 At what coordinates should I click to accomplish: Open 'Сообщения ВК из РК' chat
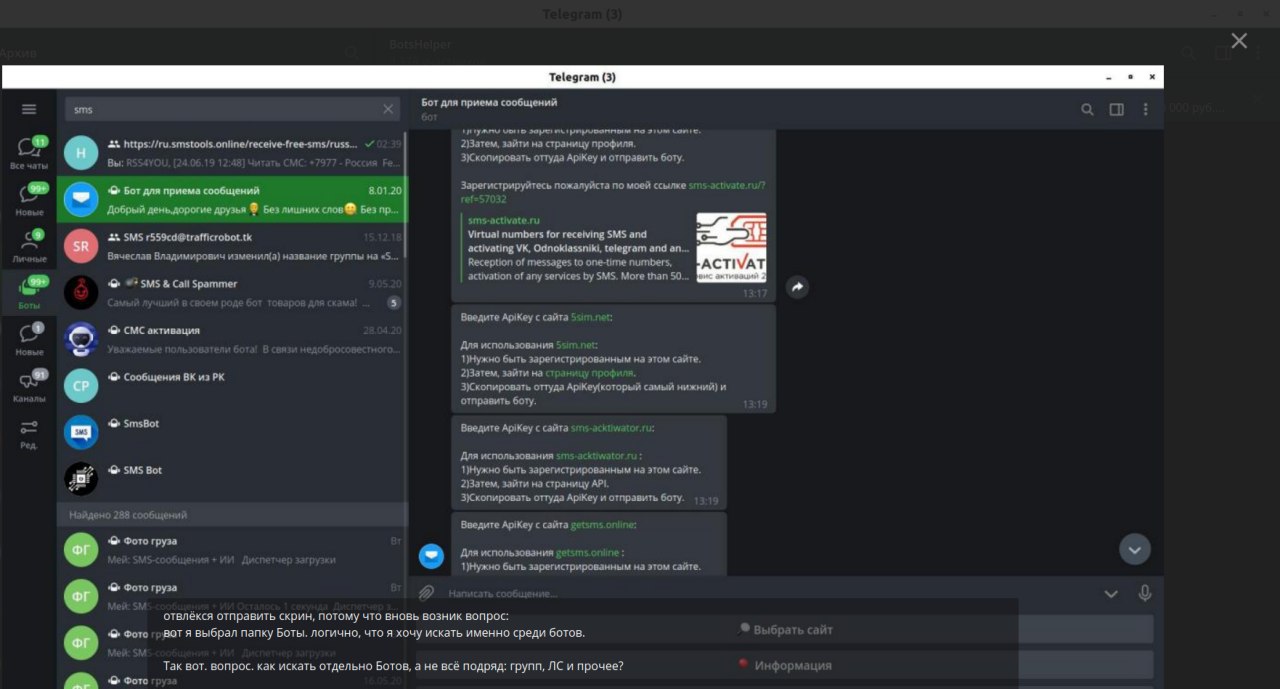point(232,385)
